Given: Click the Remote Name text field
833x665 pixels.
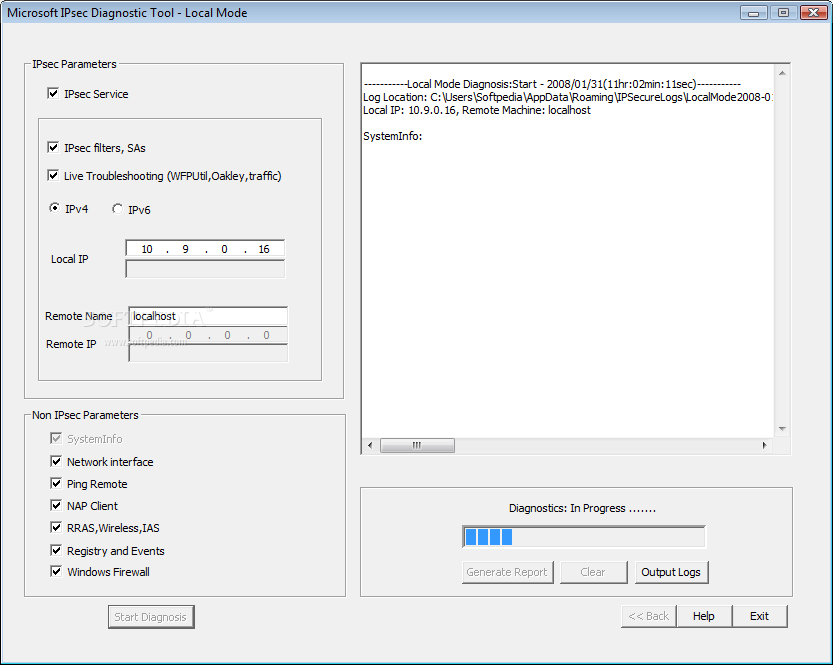Looking at the screenshot, I should (208, 316).
